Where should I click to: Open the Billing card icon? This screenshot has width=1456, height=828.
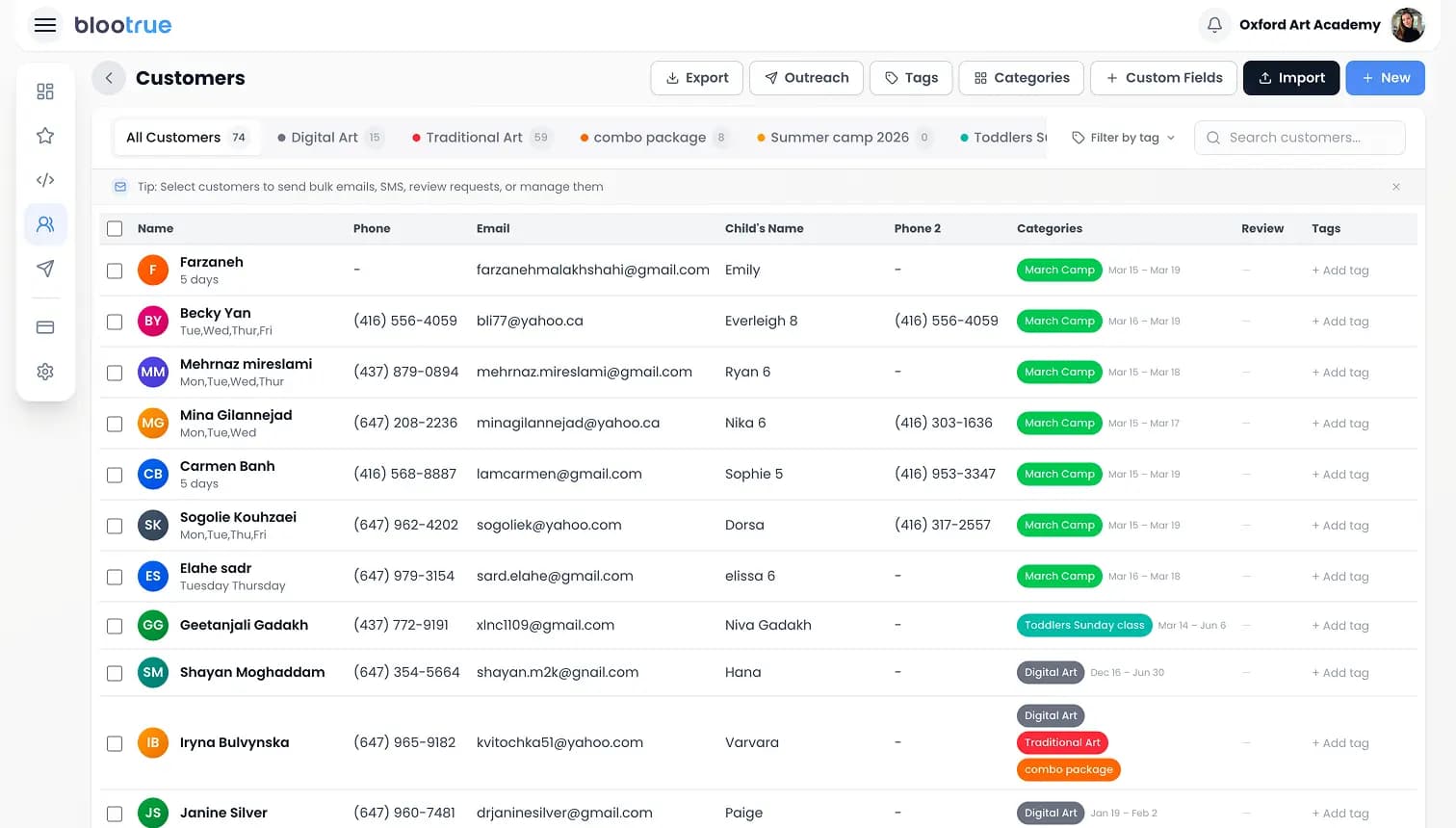pos(44,326)
